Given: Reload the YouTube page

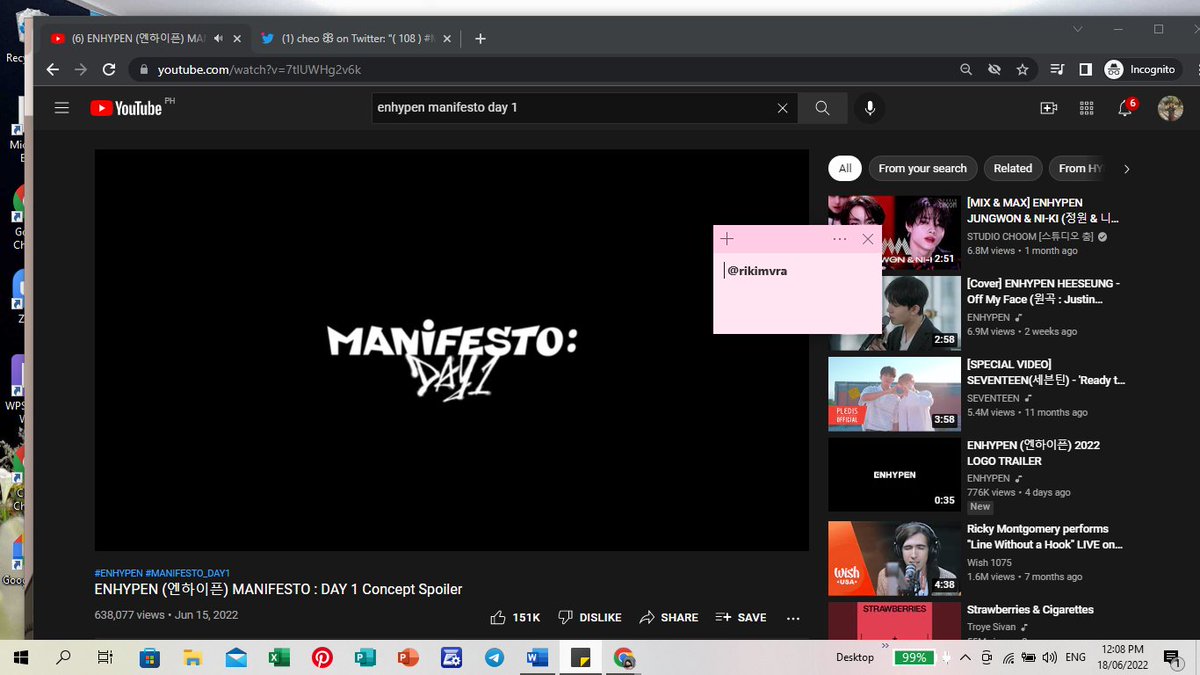Looking at the screenshot, I should click(109, 70).
